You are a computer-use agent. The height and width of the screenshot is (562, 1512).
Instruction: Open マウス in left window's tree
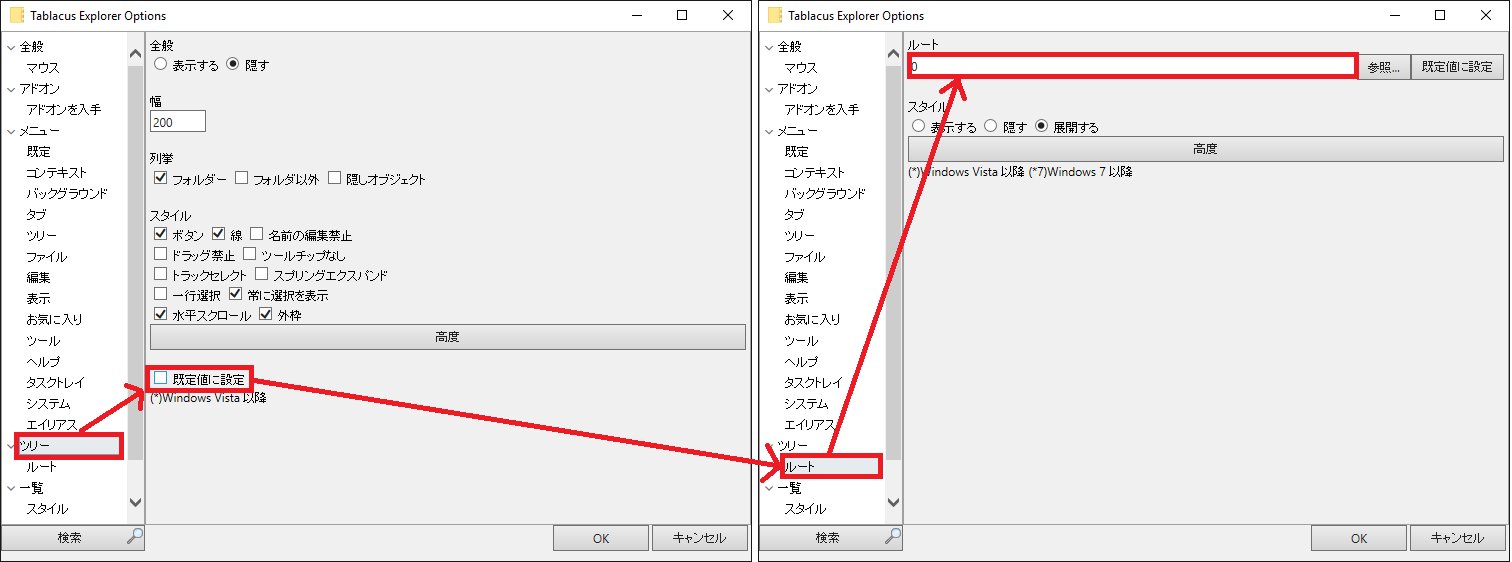43,68
